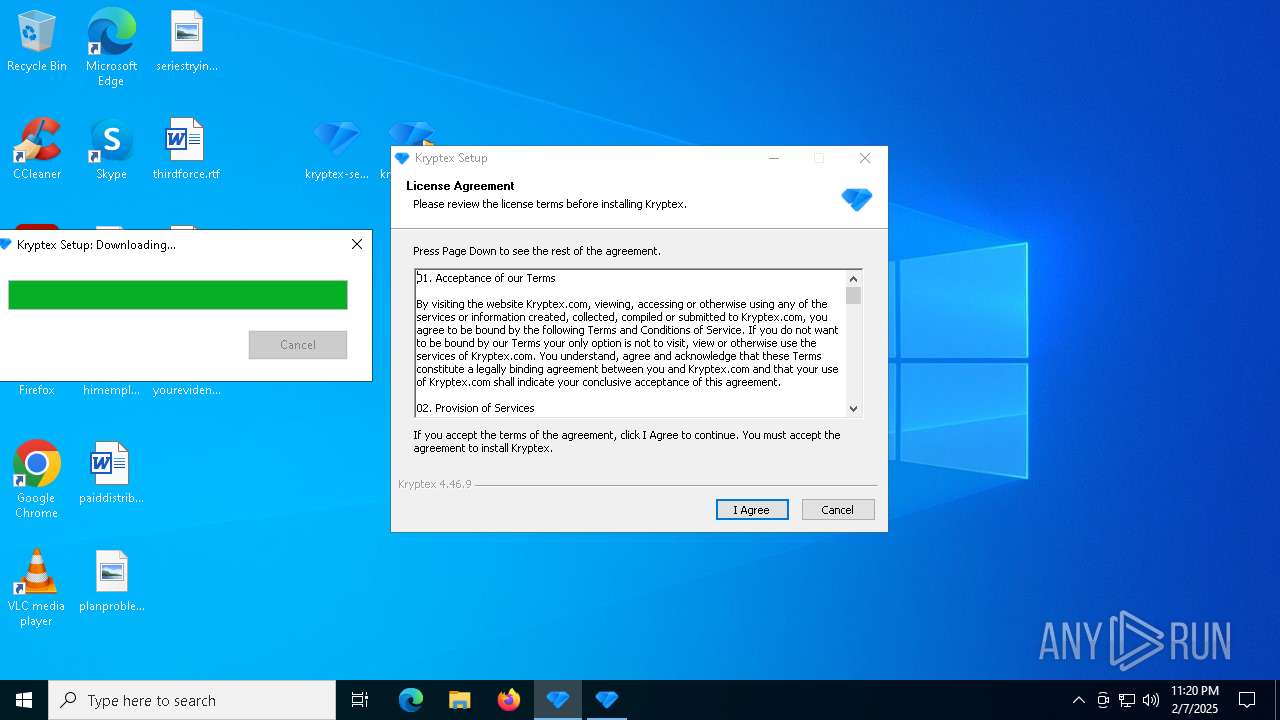Open the CCleaner desktop shortcut

tap(36, 149)
